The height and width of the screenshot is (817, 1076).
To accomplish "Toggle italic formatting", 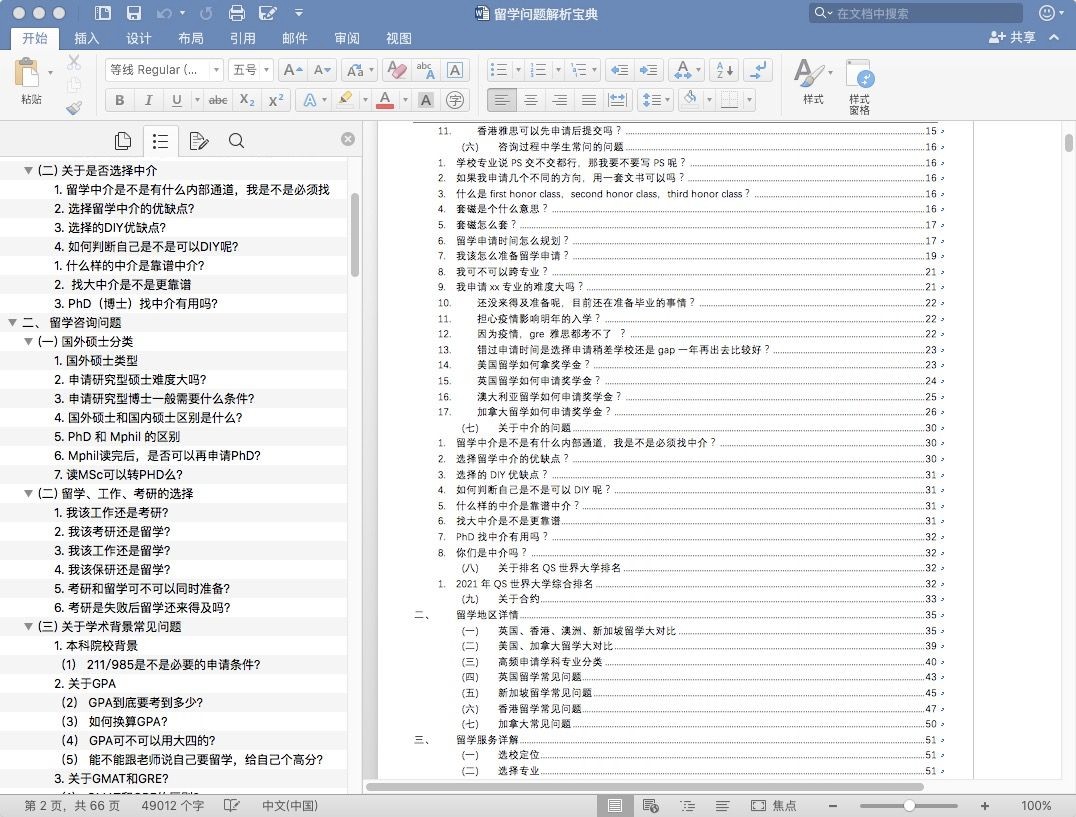I will 150,99.
